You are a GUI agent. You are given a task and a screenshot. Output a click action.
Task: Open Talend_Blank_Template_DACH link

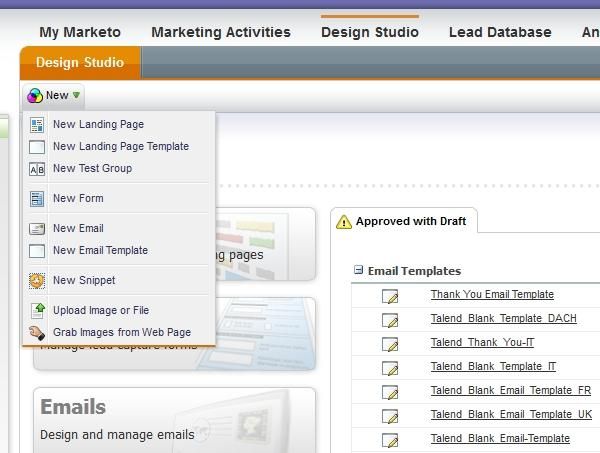[x=504, y=318]
